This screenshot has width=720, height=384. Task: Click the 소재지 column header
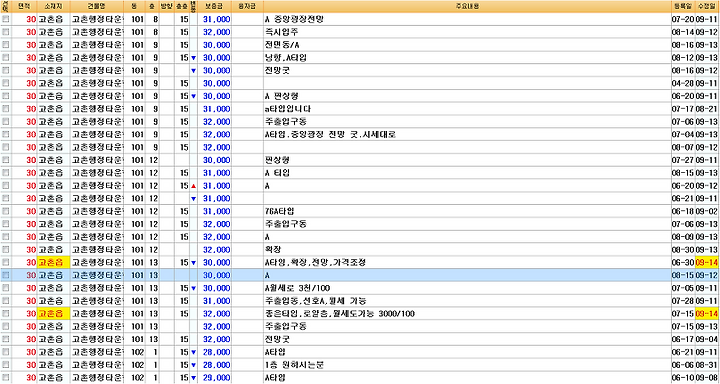(53, 6)
